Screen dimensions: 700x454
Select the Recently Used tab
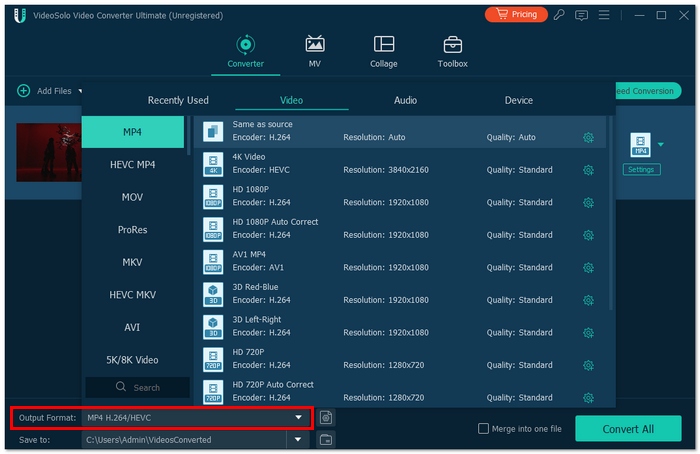tap(178, 100)
